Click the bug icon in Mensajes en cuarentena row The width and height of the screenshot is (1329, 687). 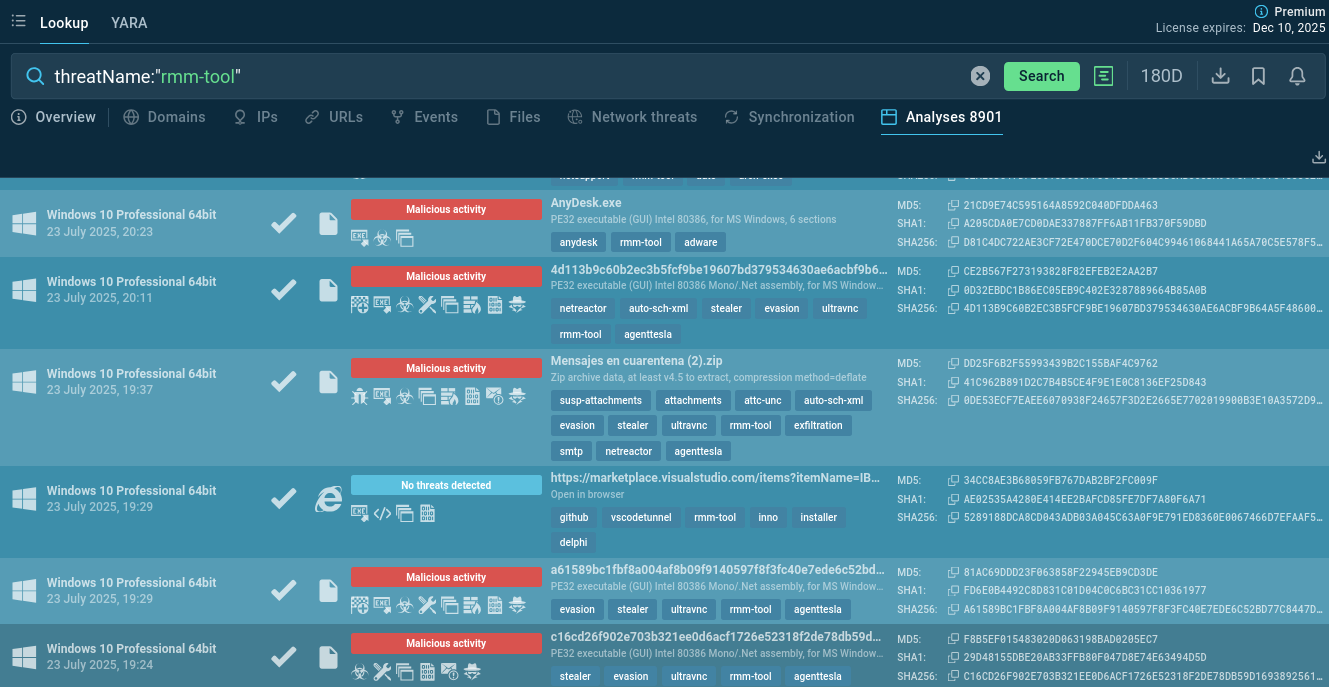pyautogui.click(x=360, y=396)
